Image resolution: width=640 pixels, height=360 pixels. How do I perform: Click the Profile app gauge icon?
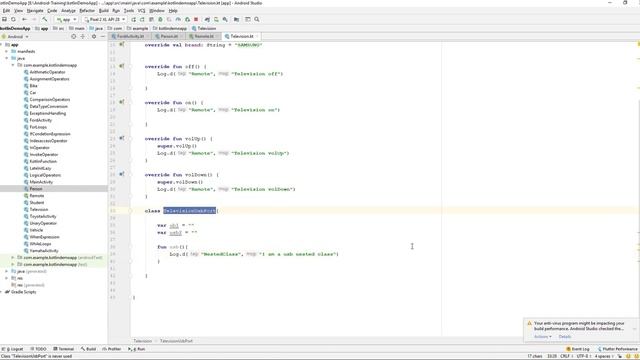[178, 19]
